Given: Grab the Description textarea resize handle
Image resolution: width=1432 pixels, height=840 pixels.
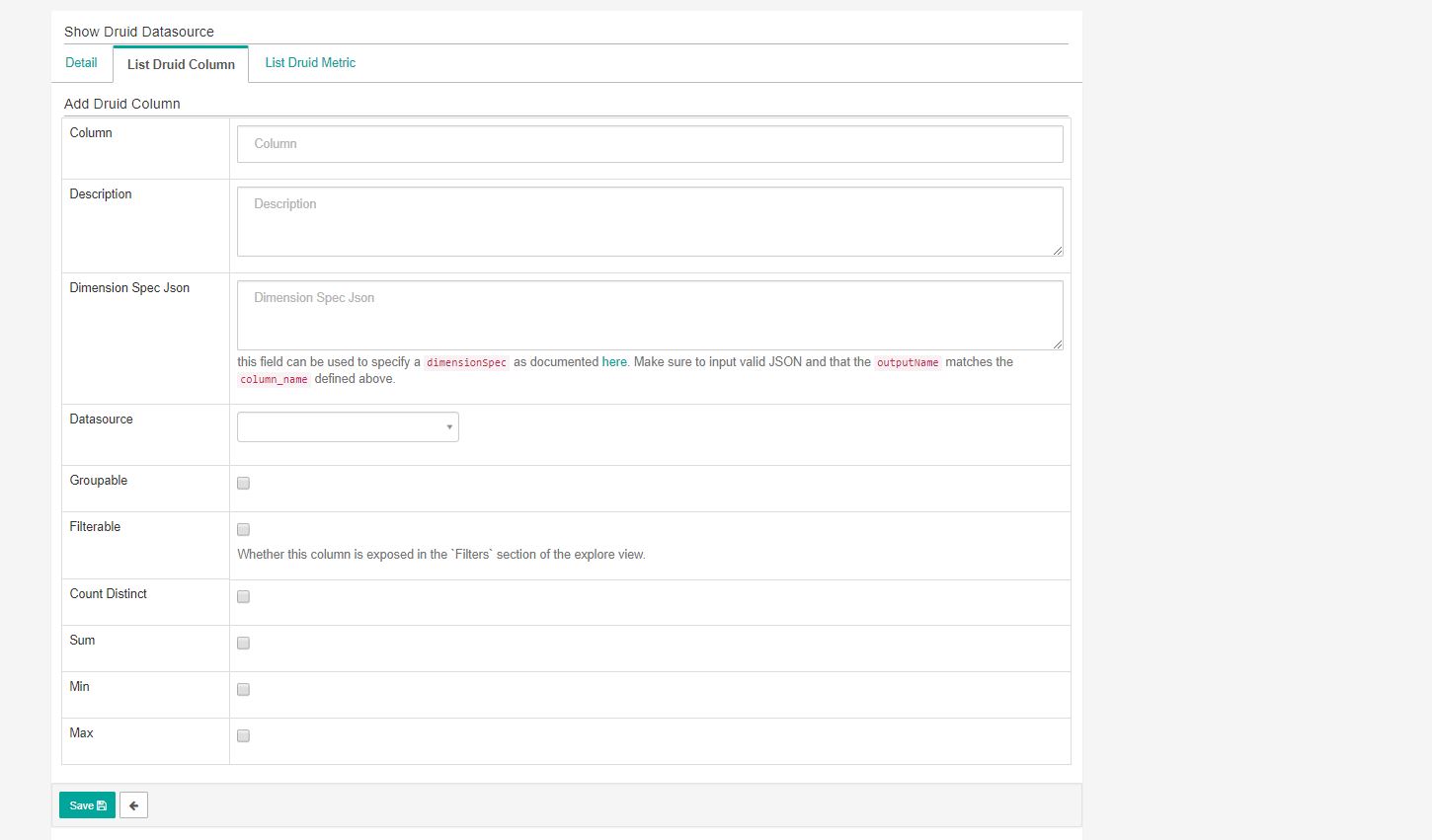Looking at the screenshot, I should (1058, 251).
